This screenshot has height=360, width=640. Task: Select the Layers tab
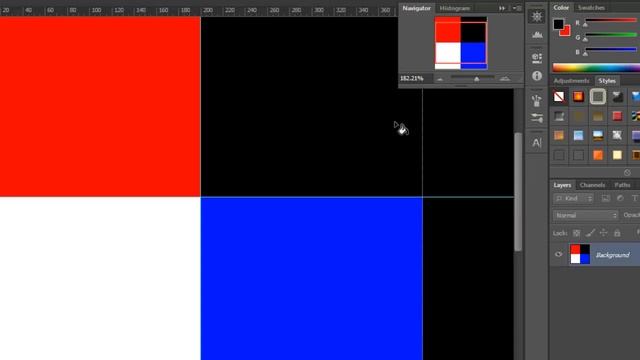click(562, 185)
